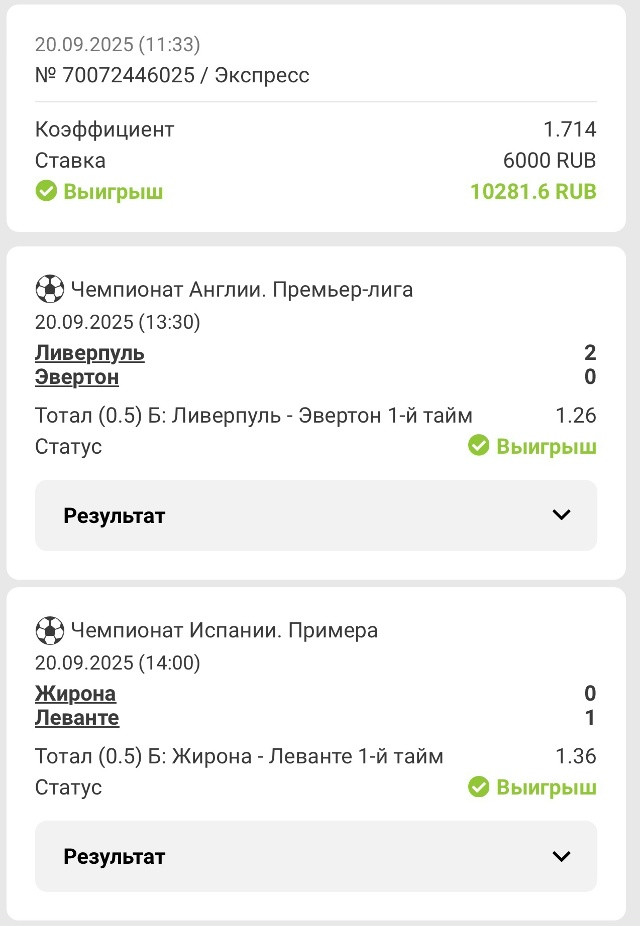
Task: Click the Чемпионат Испании. Примера heading
Action: (224, 630)
